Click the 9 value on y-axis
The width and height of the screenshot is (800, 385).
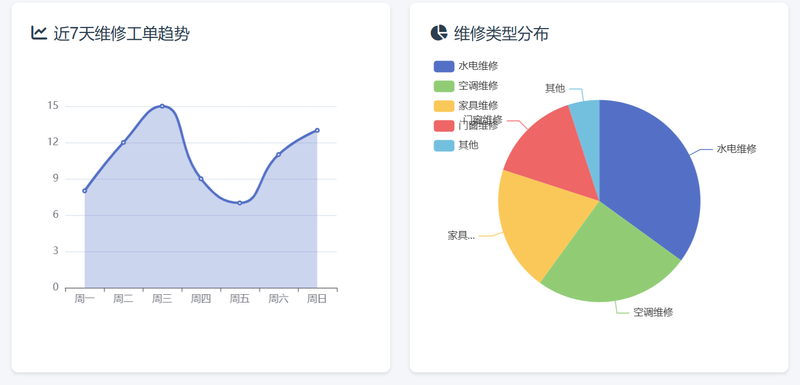[x=56, y=178]
